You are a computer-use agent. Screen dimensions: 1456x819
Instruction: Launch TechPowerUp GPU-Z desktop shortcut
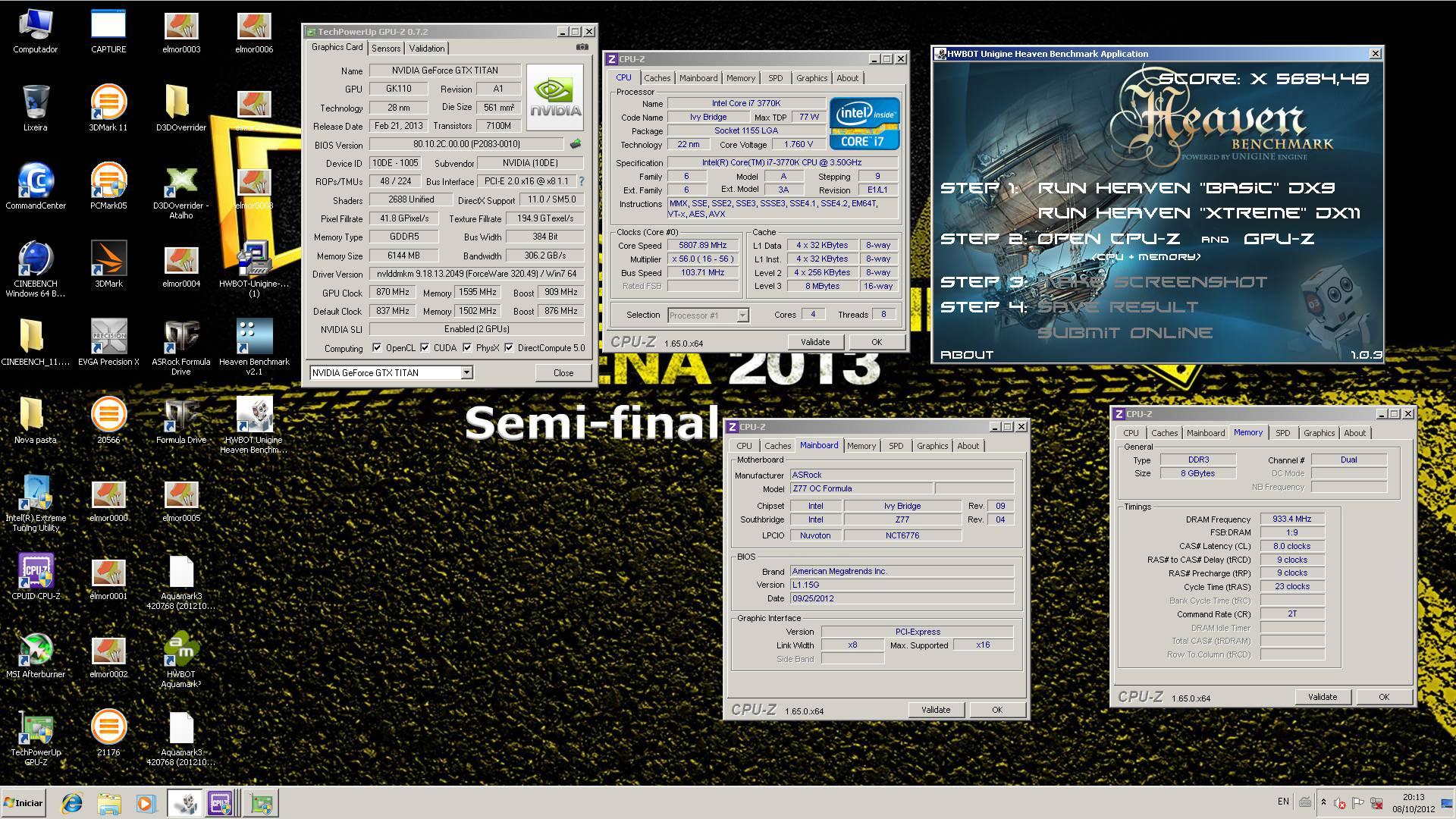coord(35,738)
